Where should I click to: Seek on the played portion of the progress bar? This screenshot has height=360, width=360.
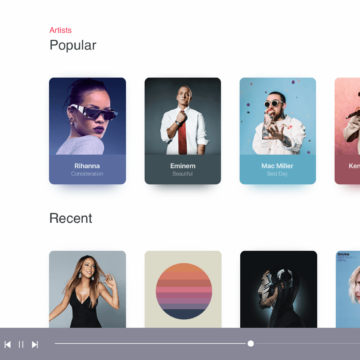point(151,343)
